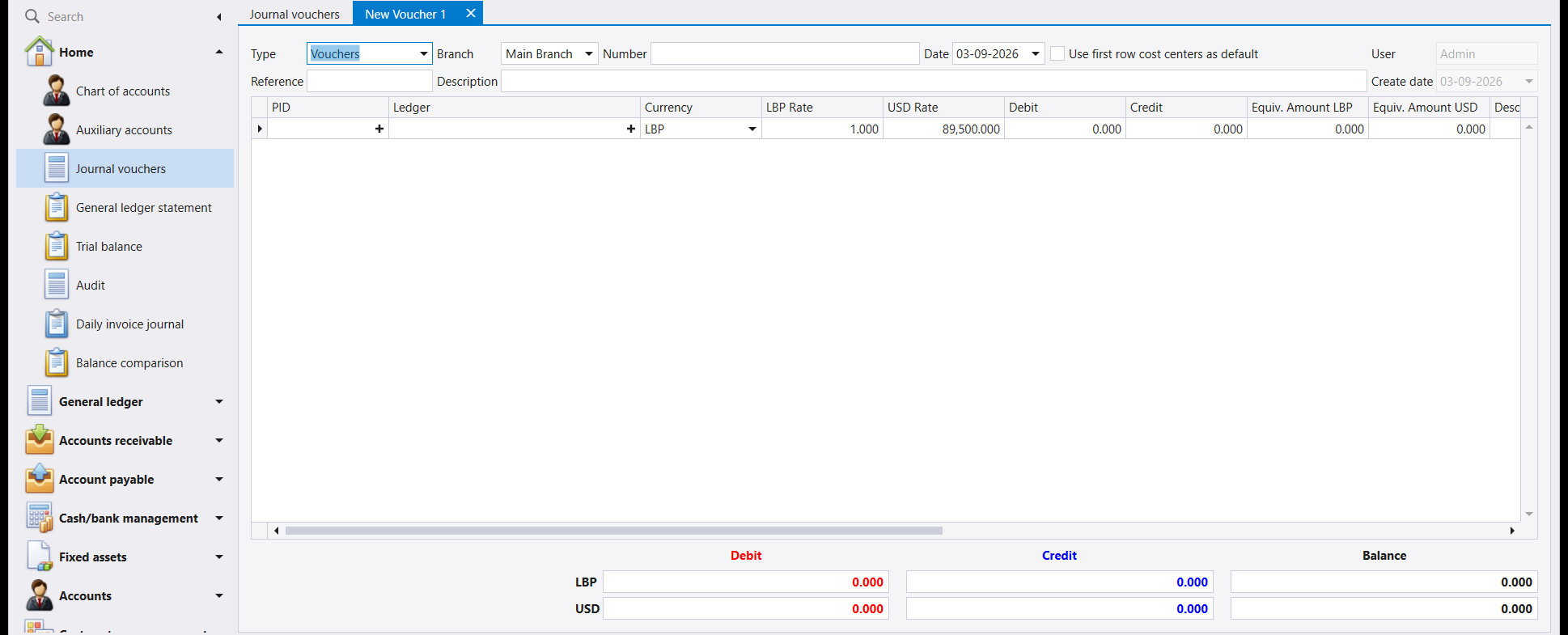This screenshot has width=1568, height=635.
Task: Click the Number input field
Action: click(785, 53)
